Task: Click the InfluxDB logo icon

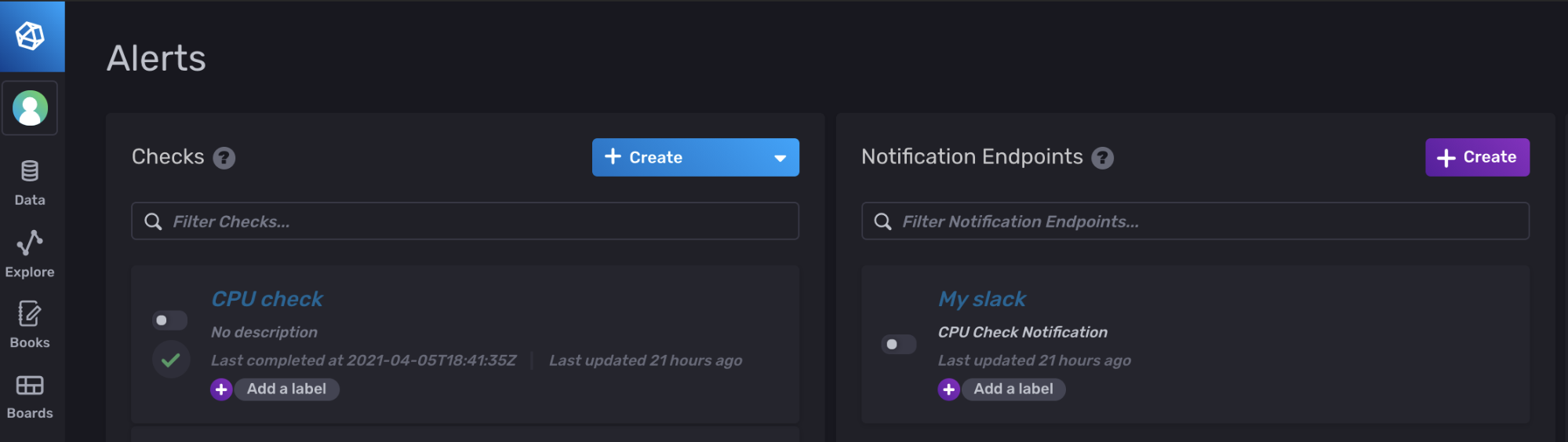Action: pos(31,36)
